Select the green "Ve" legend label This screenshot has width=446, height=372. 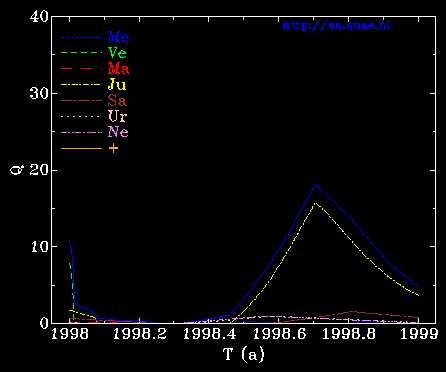[x=117, y=53]
